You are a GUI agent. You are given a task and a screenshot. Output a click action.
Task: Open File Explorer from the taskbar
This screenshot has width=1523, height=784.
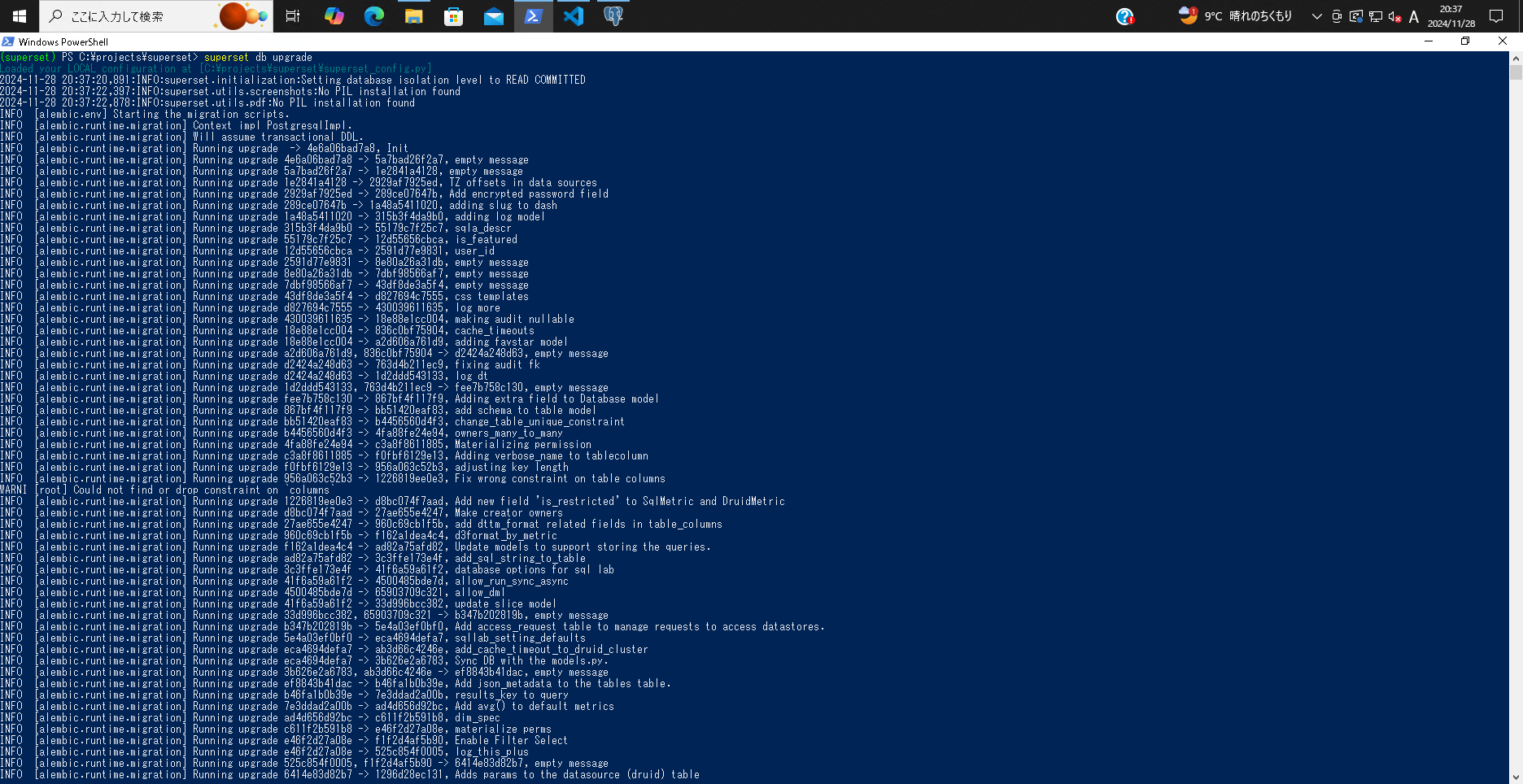(x=413, y=16)
